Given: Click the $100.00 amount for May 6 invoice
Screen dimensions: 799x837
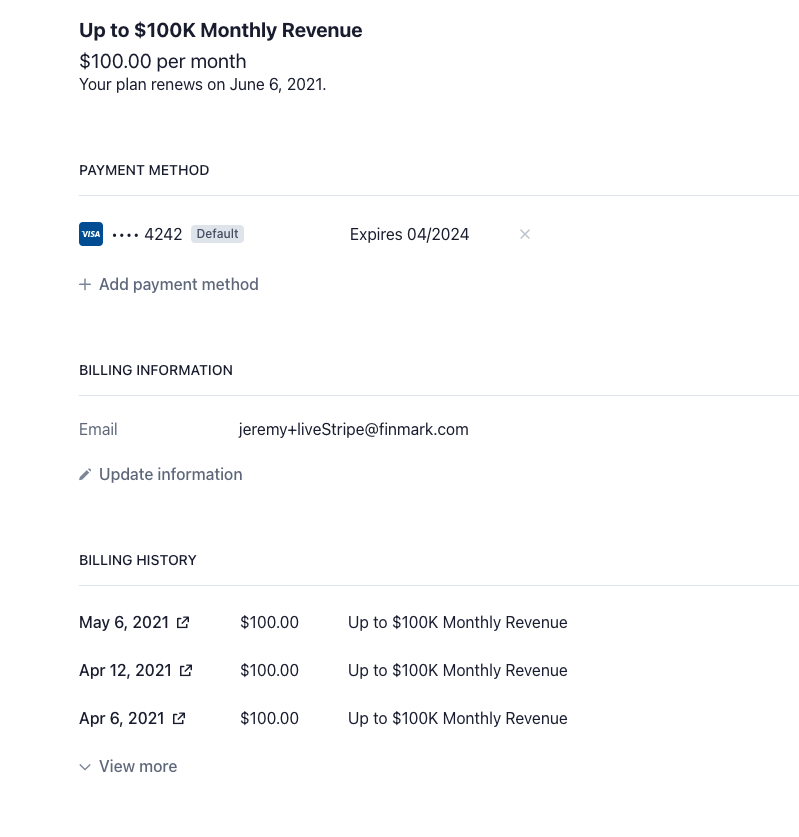Looking at the screenshot, I should (x=269, y=623).
